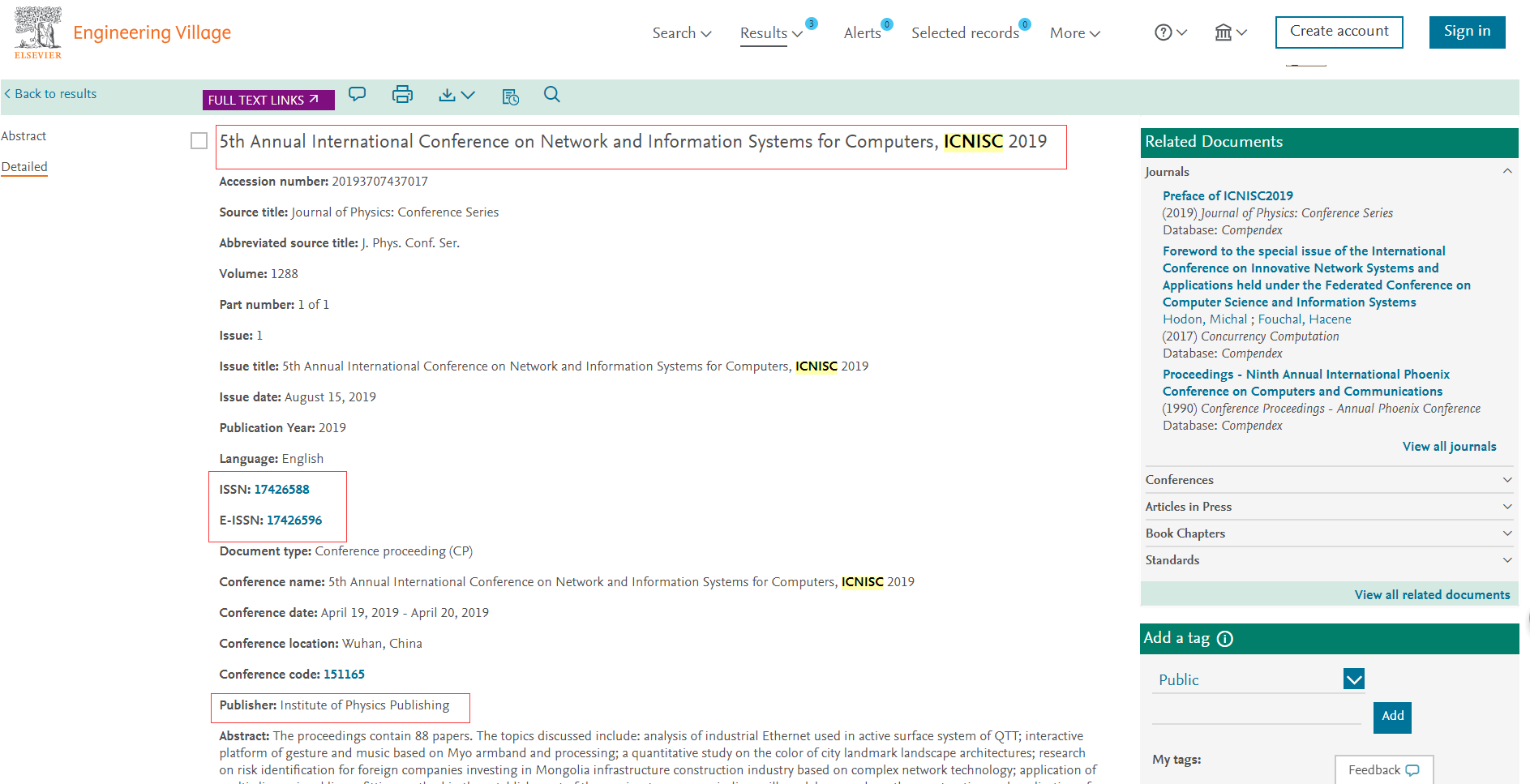This screenshot has height=784, width=1530.
Task: Click the Elsevier tree logo
Action: coord(38,32)
